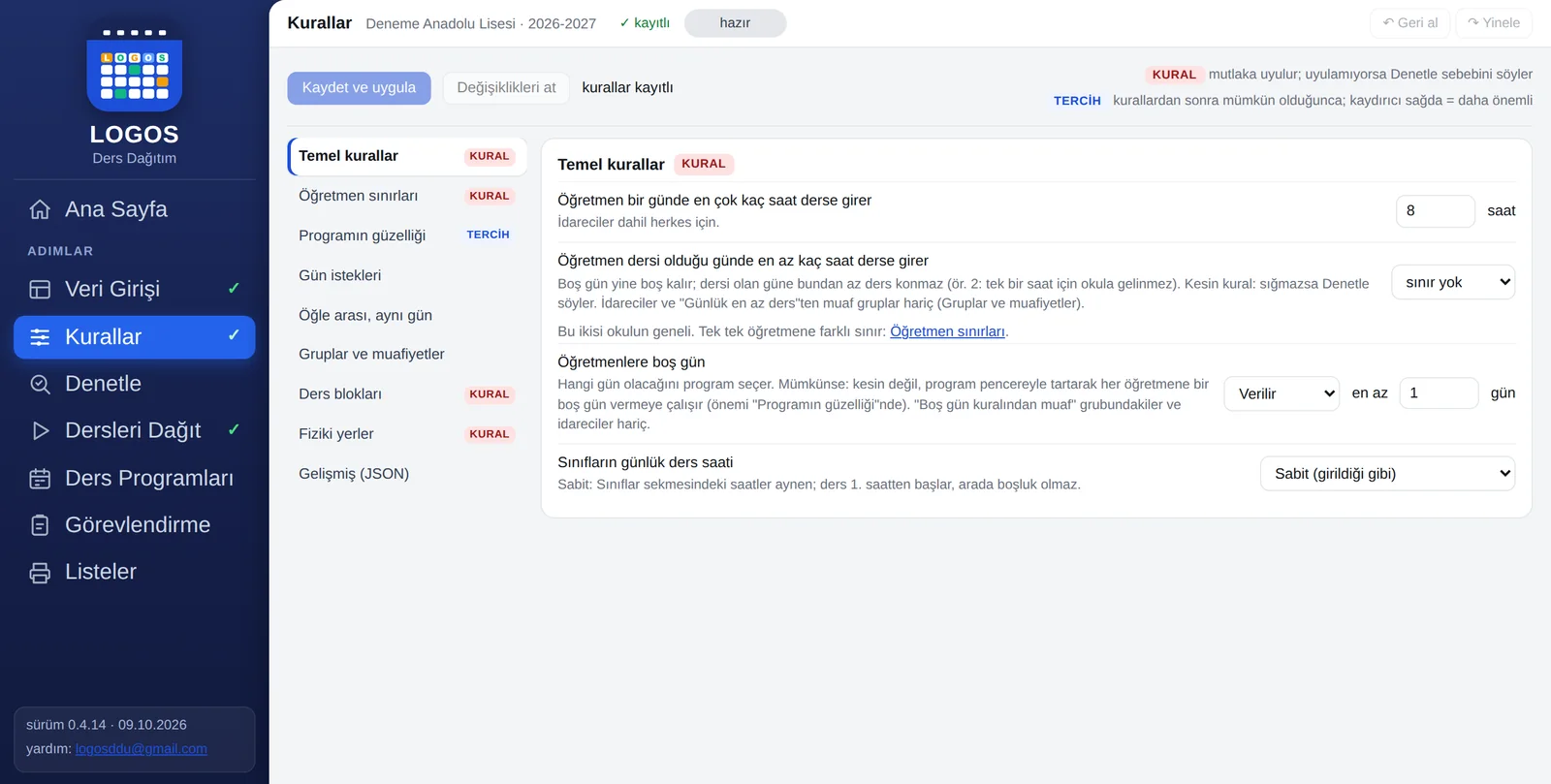
Task: Switch to Programın güzelliği section
Action: coord(407,235)
